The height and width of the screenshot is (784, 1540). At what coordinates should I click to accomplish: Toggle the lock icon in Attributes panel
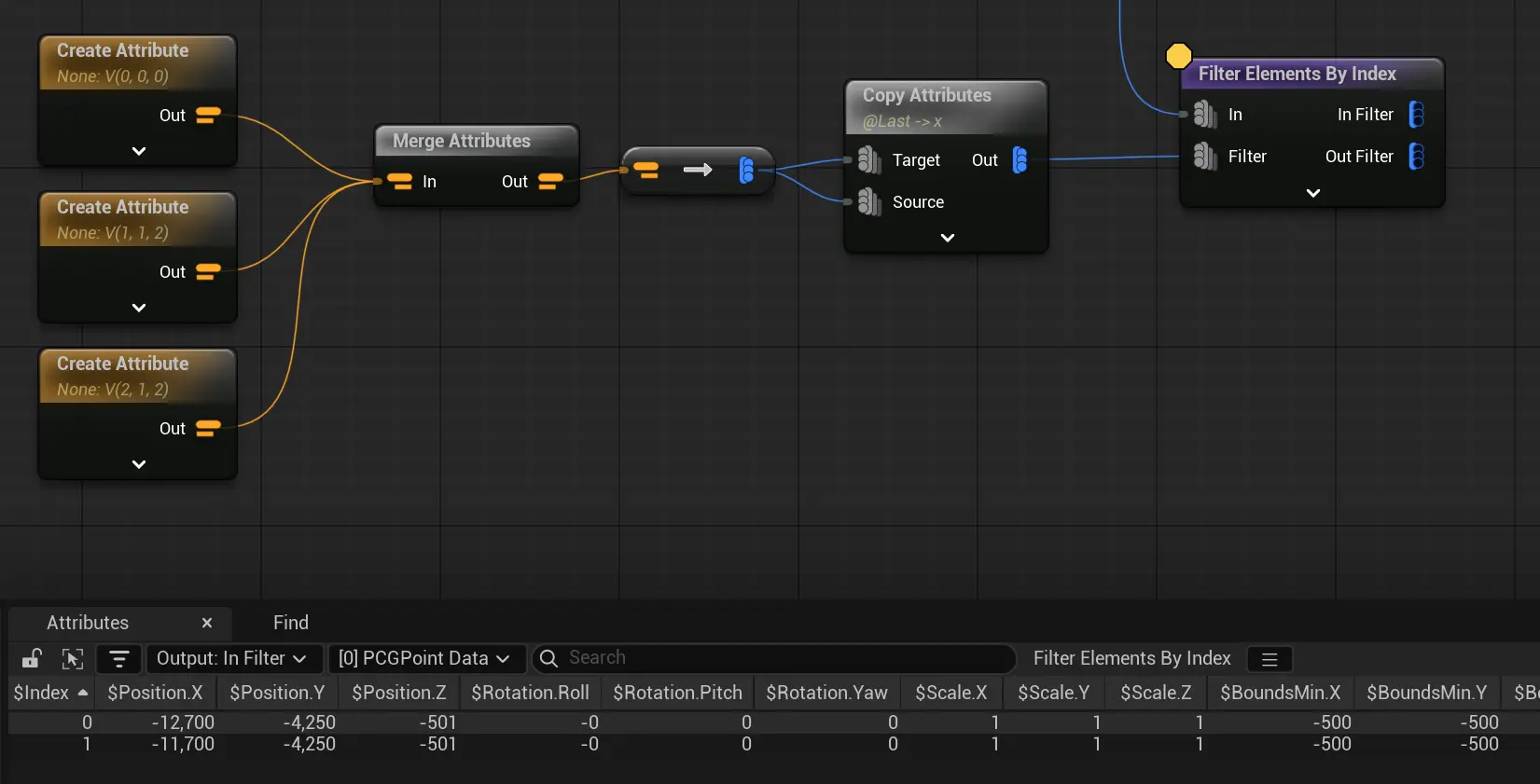point(32,658)
